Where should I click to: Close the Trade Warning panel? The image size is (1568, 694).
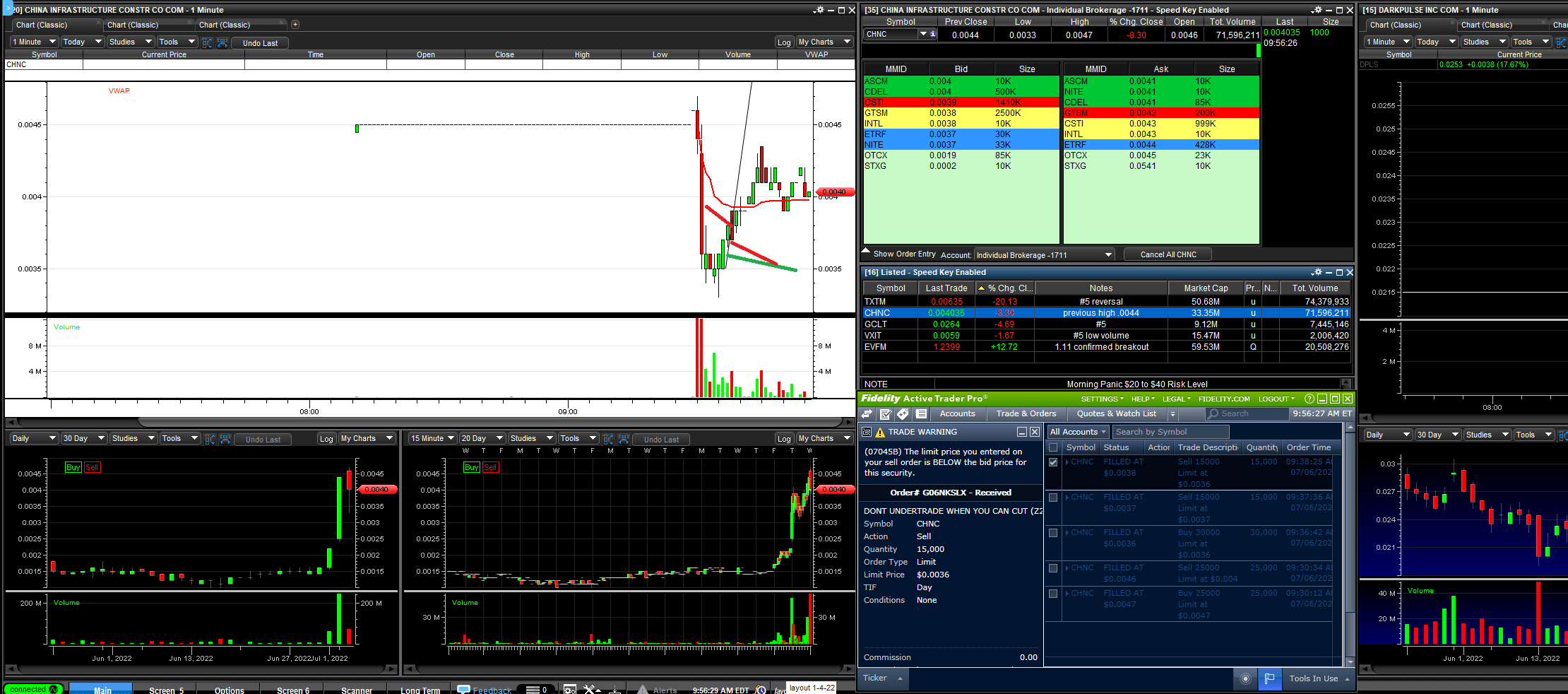coord(1035,432)
